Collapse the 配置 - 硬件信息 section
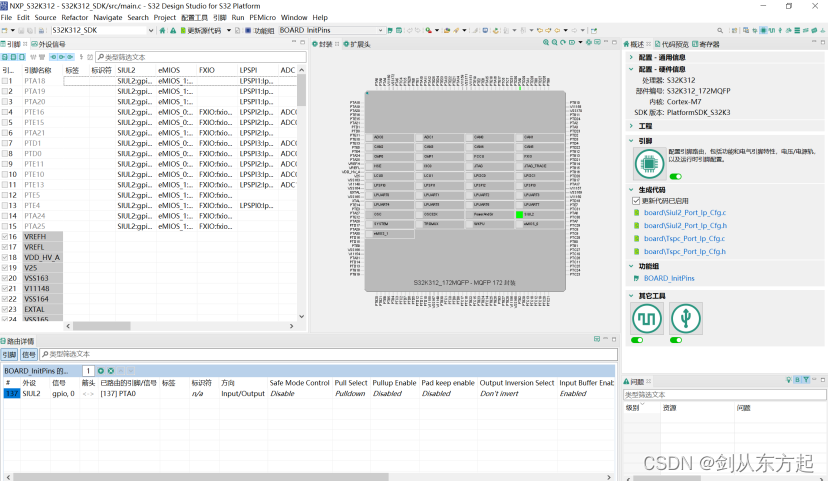The width and height of the screenshot is (829, 482). (631, 69)
